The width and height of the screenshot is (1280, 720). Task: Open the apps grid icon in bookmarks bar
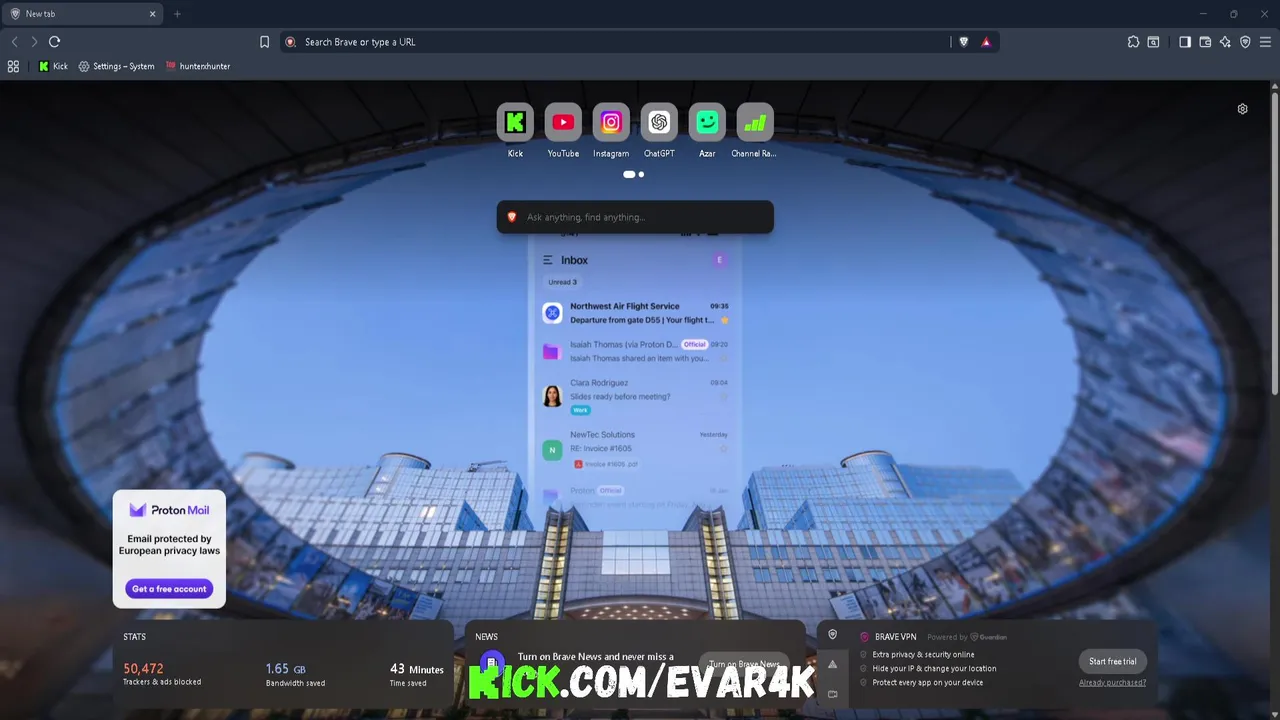point(13,66)
